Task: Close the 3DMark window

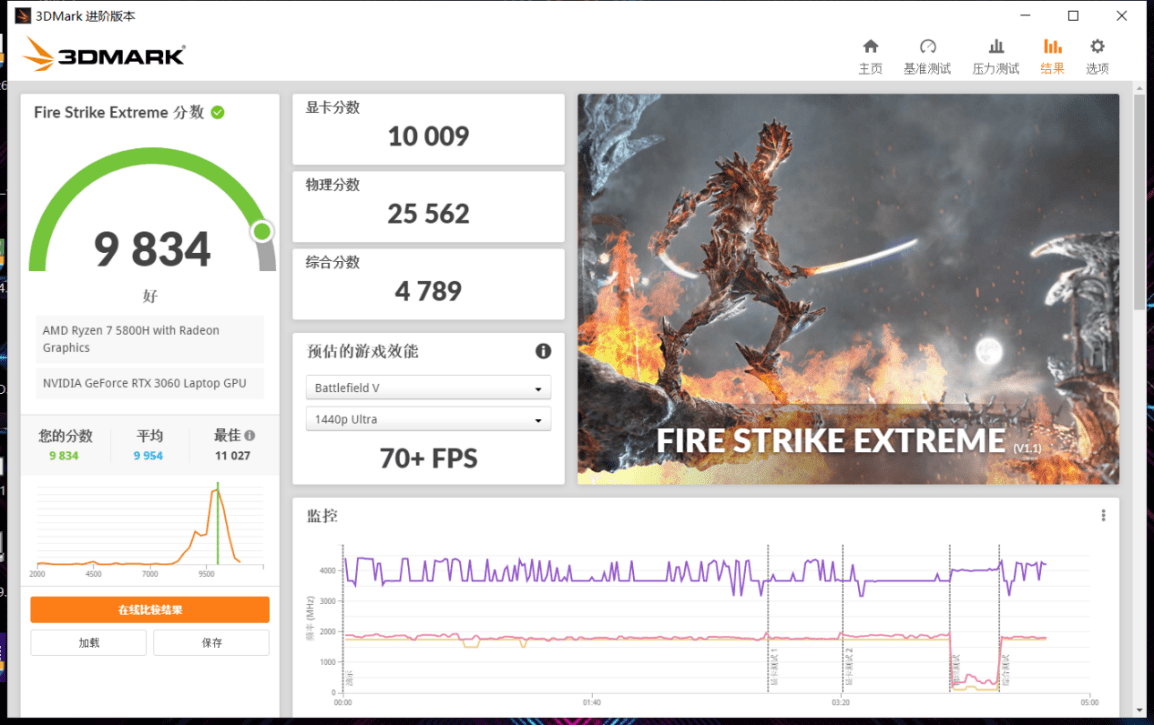Action: coord(1122,15)
